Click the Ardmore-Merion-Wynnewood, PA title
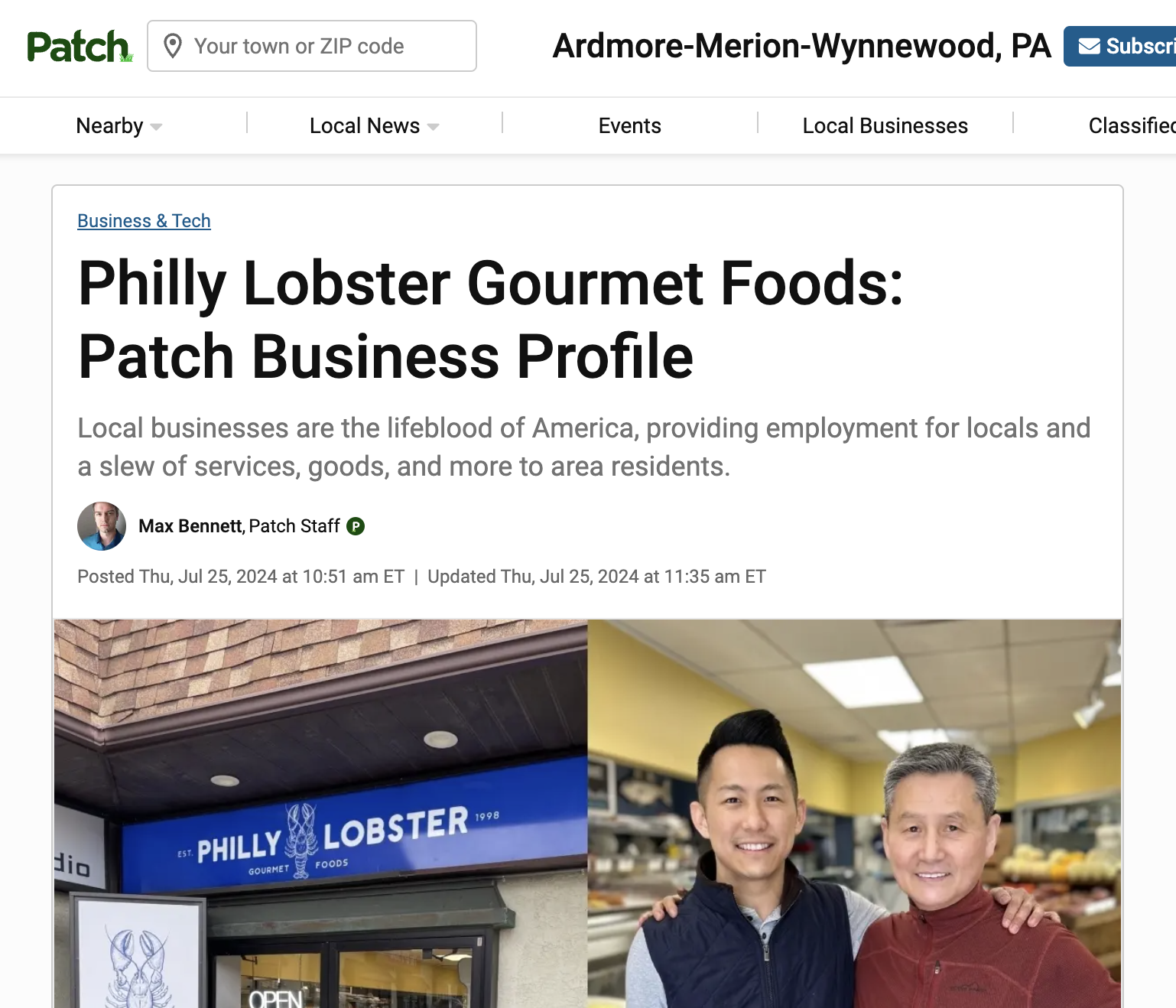1176x1008 pixels. click(802, 46)
